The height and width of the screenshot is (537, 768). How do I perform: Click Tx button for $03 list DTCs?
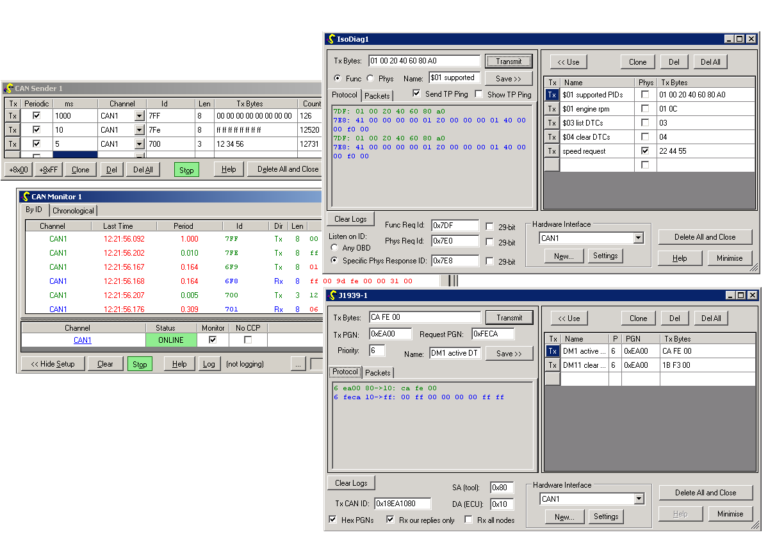coord(551,123)
